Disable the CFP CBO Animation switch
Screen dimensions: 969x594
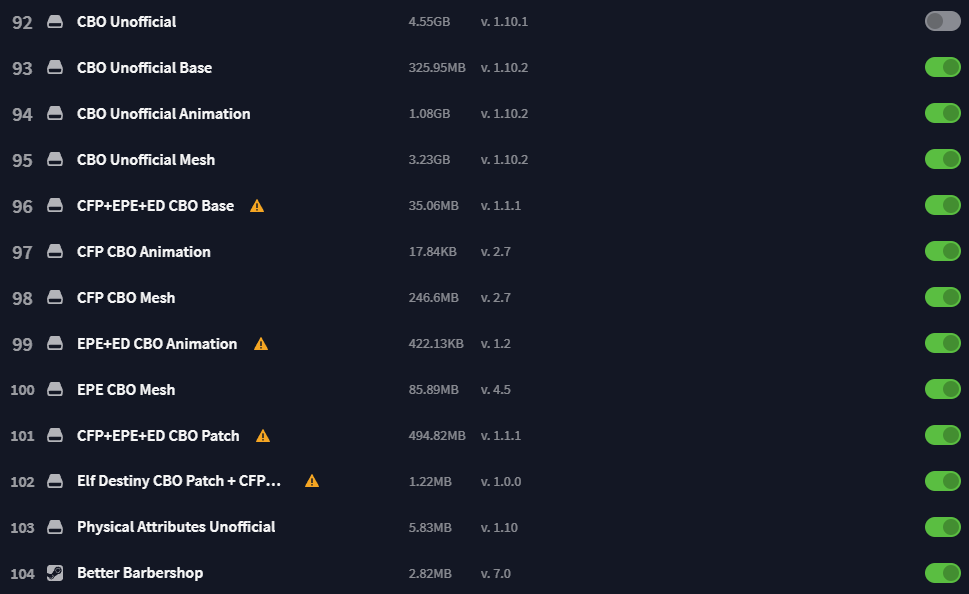coord(942,251)
